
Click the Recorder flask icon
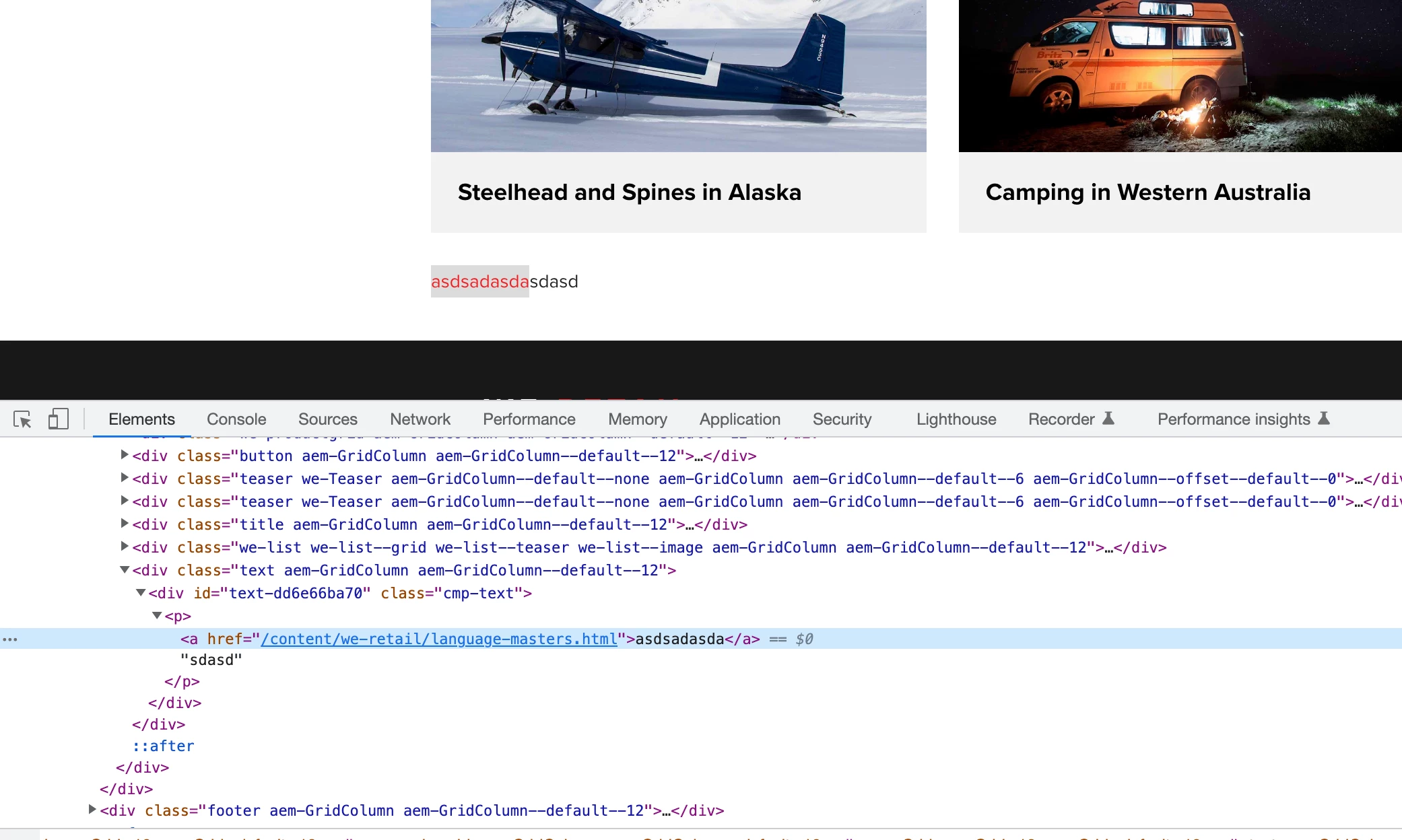point(1108,419)
